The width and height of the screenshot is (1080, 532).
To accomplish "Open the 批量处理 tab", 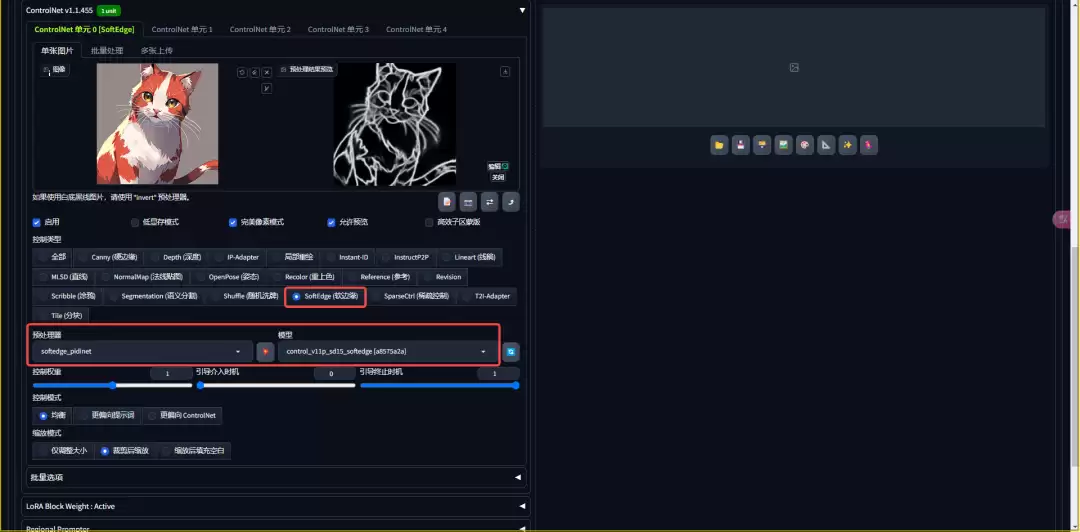I will (107, 50).
